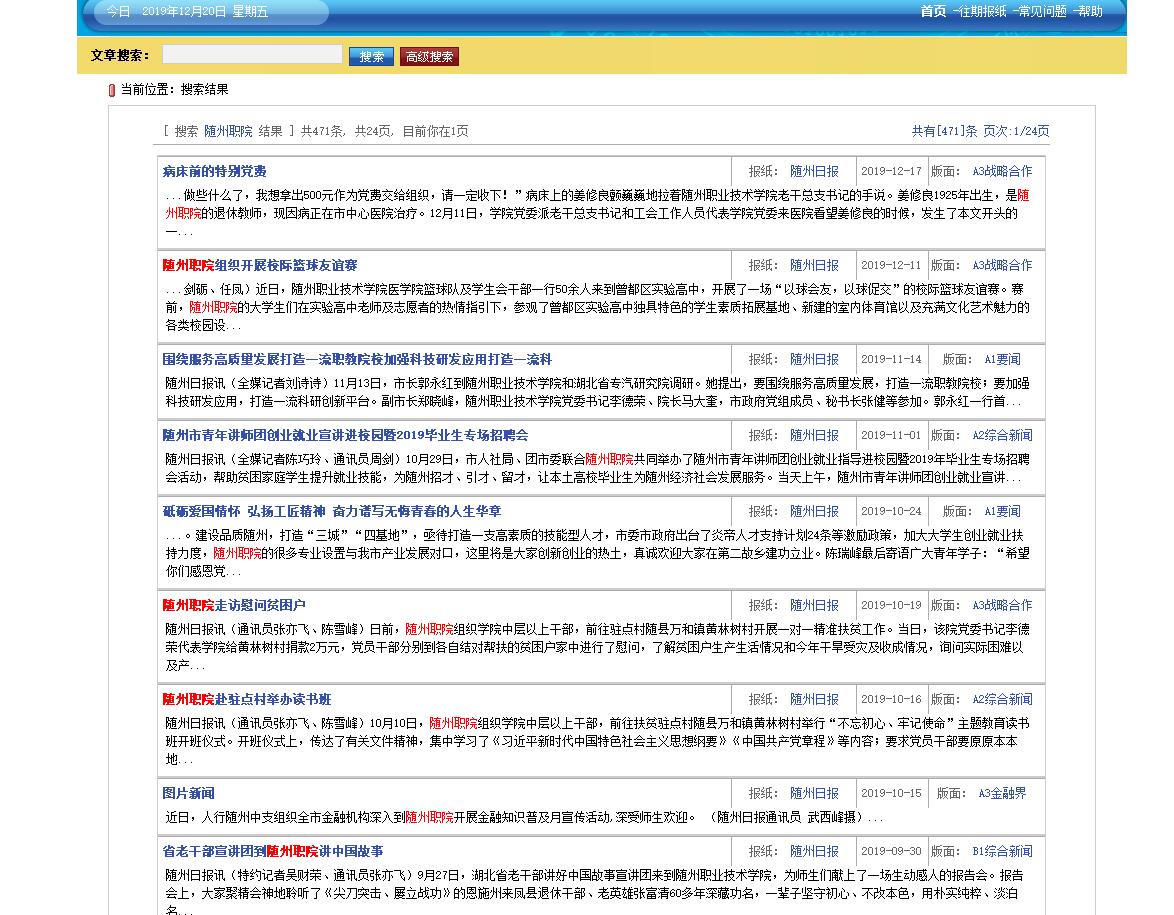Select the B1综合新闻 section link
The height and width of the screenshot is (915, 1174).
coord(1002,852)
